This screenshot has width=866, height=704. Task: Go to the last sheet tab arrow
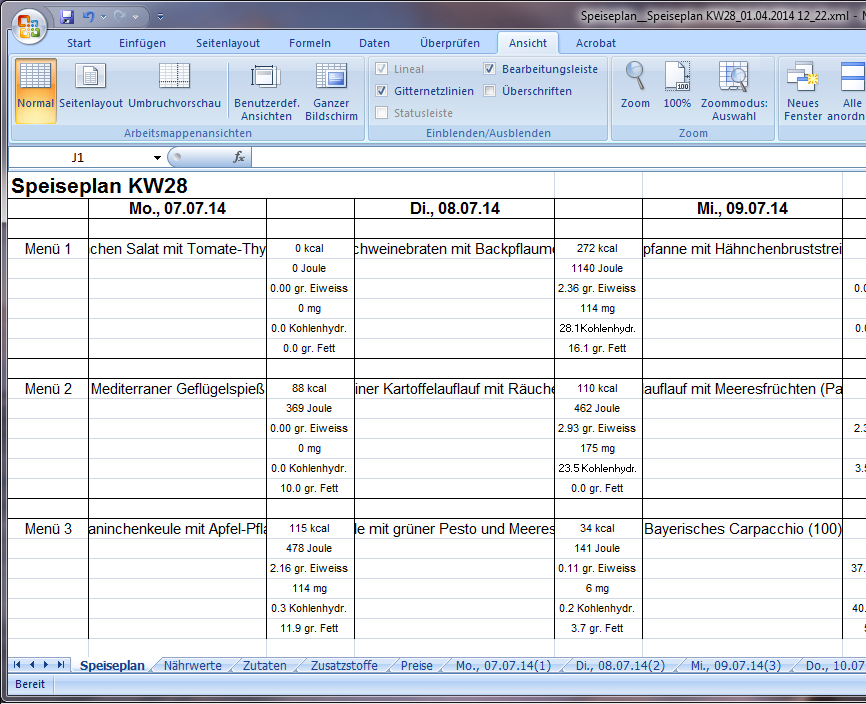[x=61, y=665]
